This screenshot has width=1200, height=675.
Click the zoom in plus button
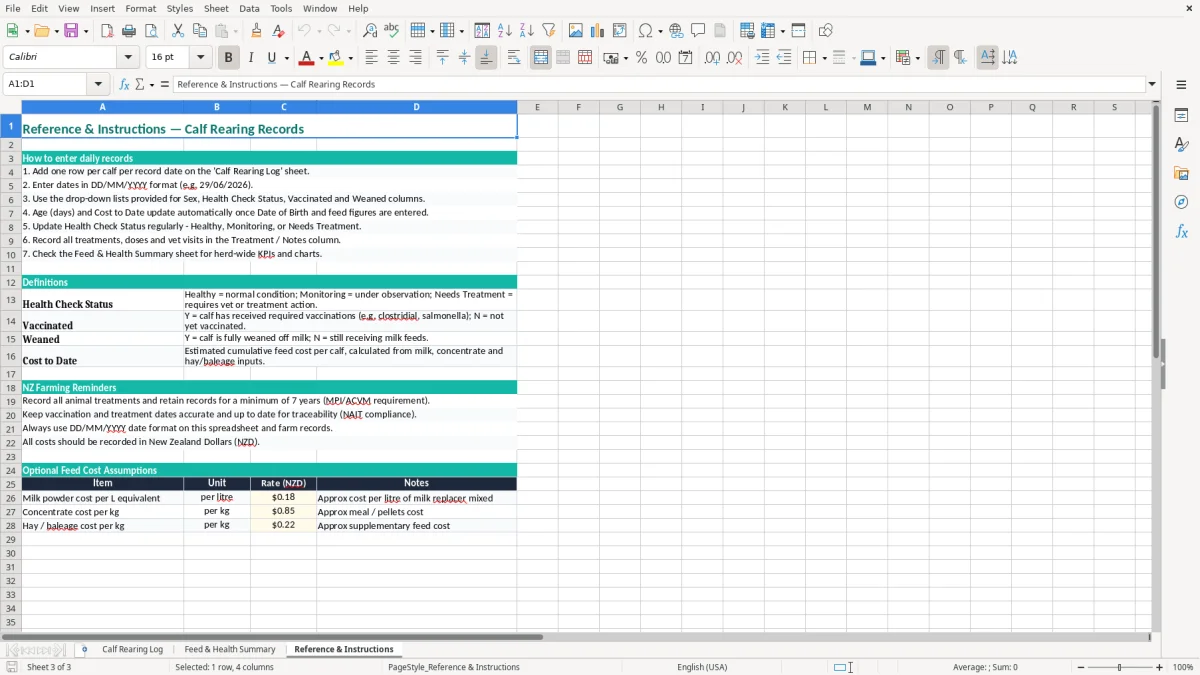pyautogui.click(x=1160, y=667)
